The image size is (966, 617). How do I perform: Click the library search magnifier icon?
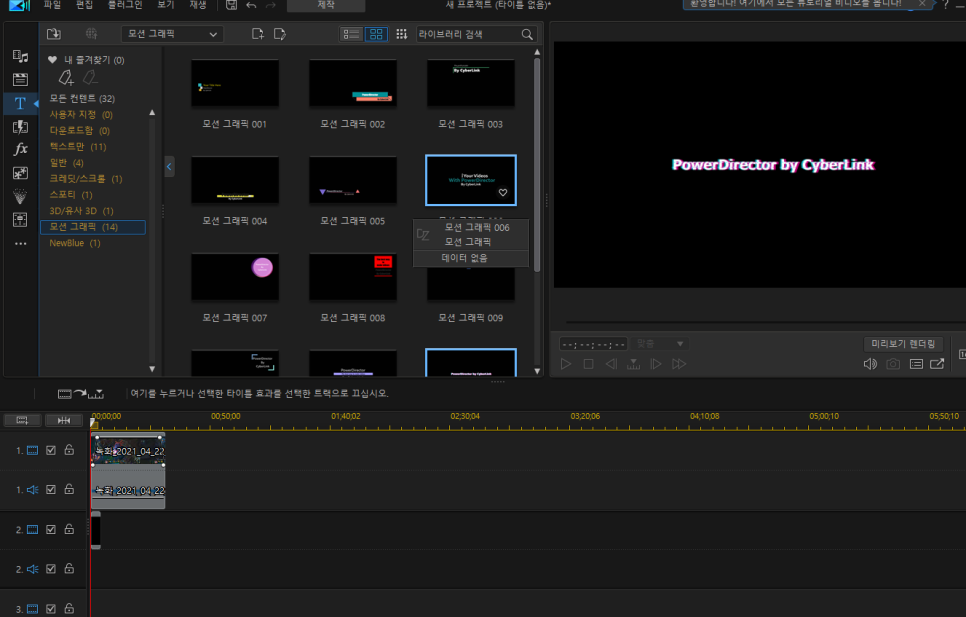pyautogui.click(x=527, y=34)
